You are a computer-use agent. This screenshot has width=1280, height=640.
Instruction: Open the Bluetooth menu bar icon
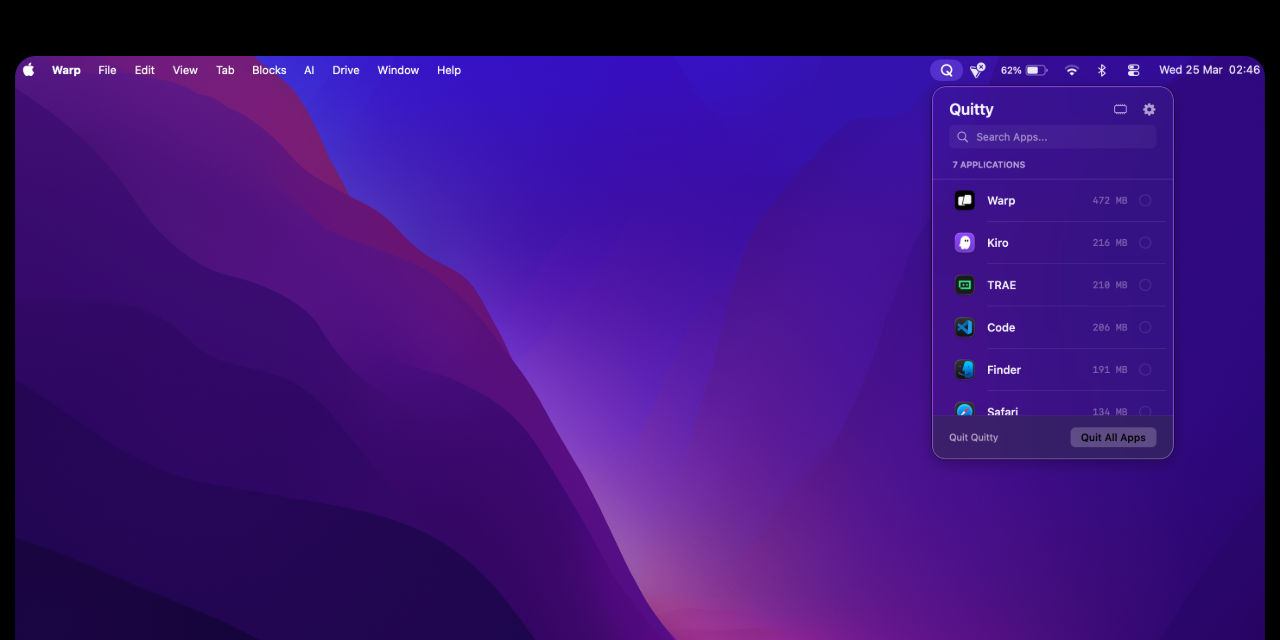1102,70
